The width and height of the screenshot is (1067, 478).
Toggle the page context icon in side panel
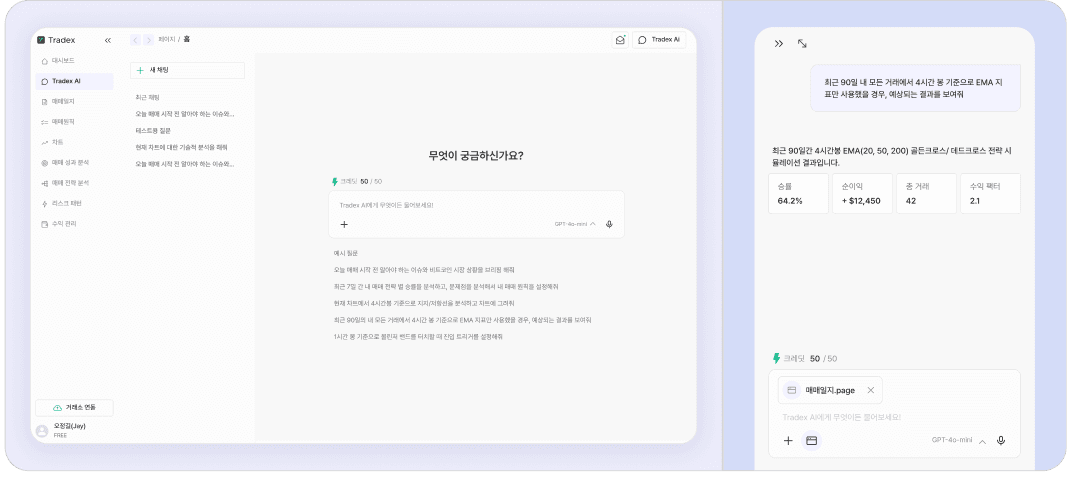(811, 441)
